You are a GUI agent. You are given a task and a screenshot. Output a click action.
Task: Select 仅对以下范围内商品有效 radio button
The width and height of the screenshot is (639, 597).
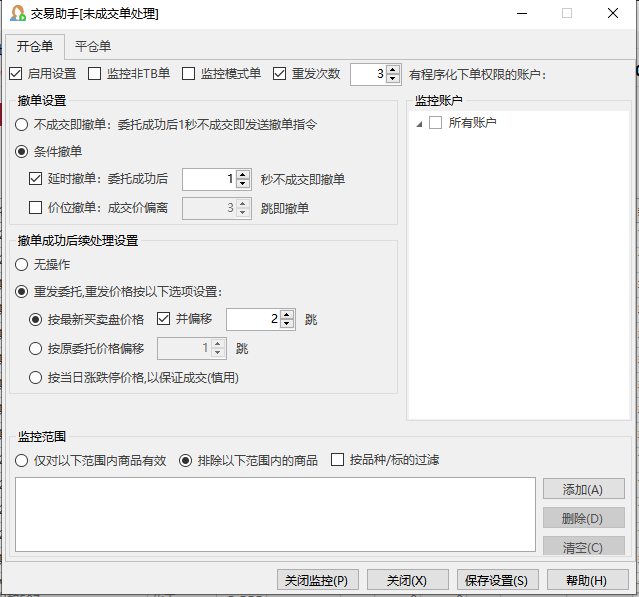point(21,460)
